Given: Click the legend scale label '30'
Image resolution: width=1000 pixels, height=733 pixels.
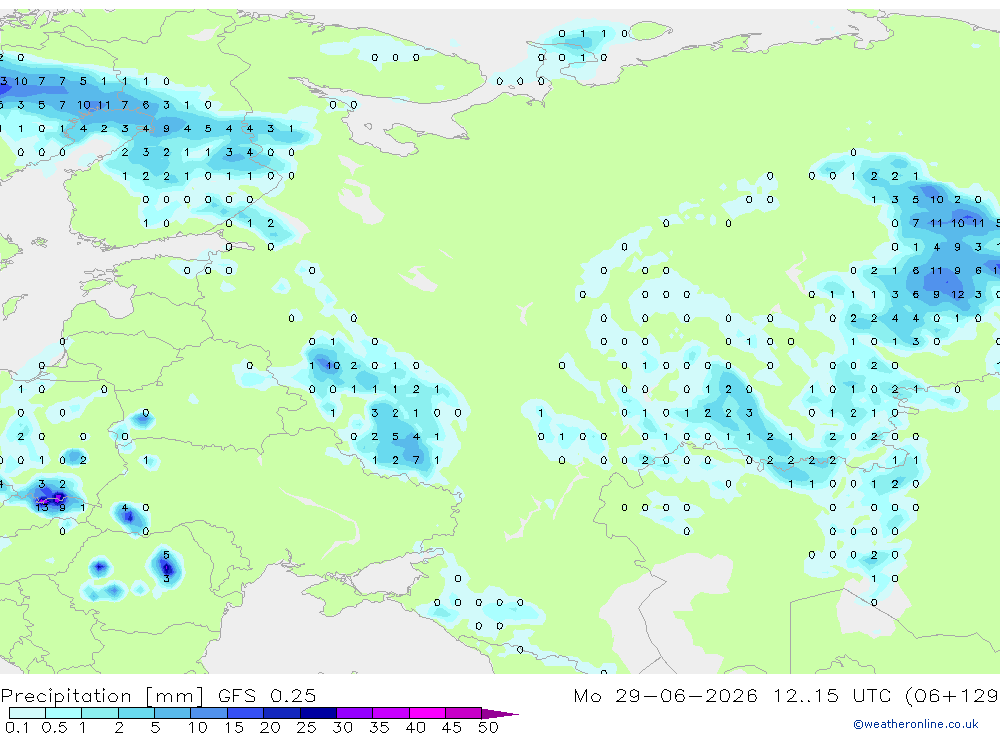Looking at the screenshot, I should point(342,727).
